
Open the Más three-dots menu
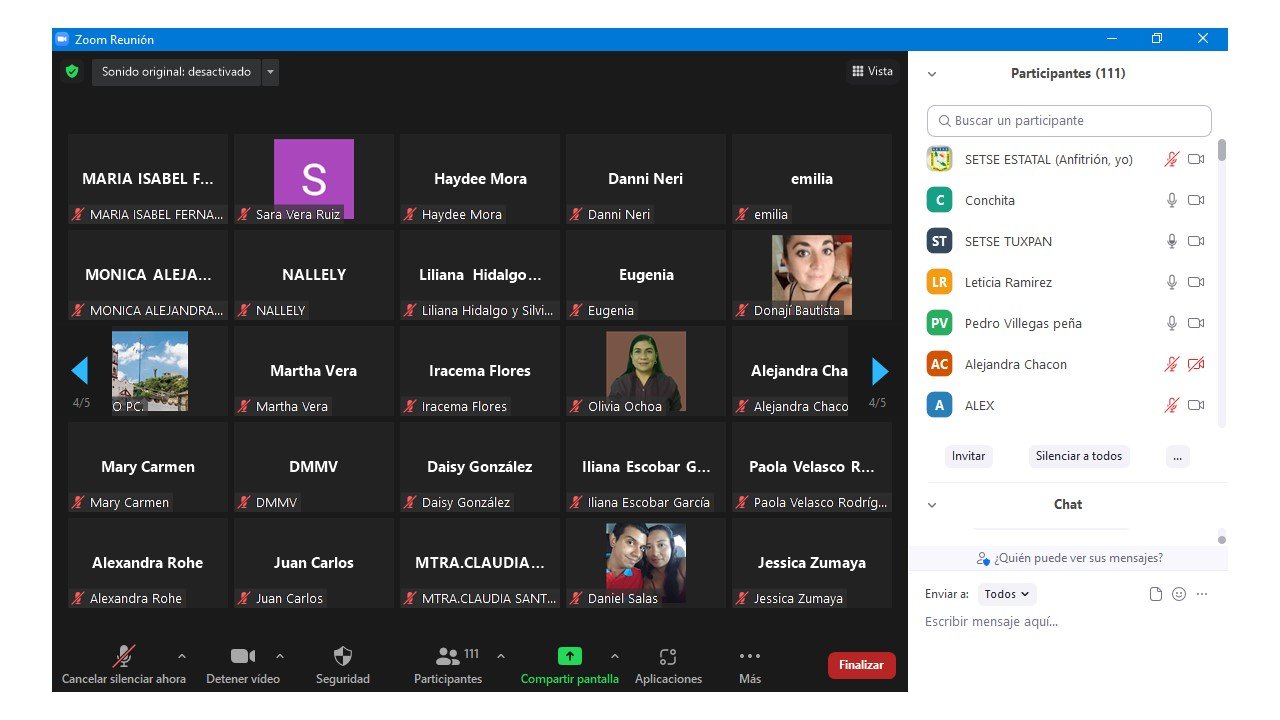pos(749,657)
